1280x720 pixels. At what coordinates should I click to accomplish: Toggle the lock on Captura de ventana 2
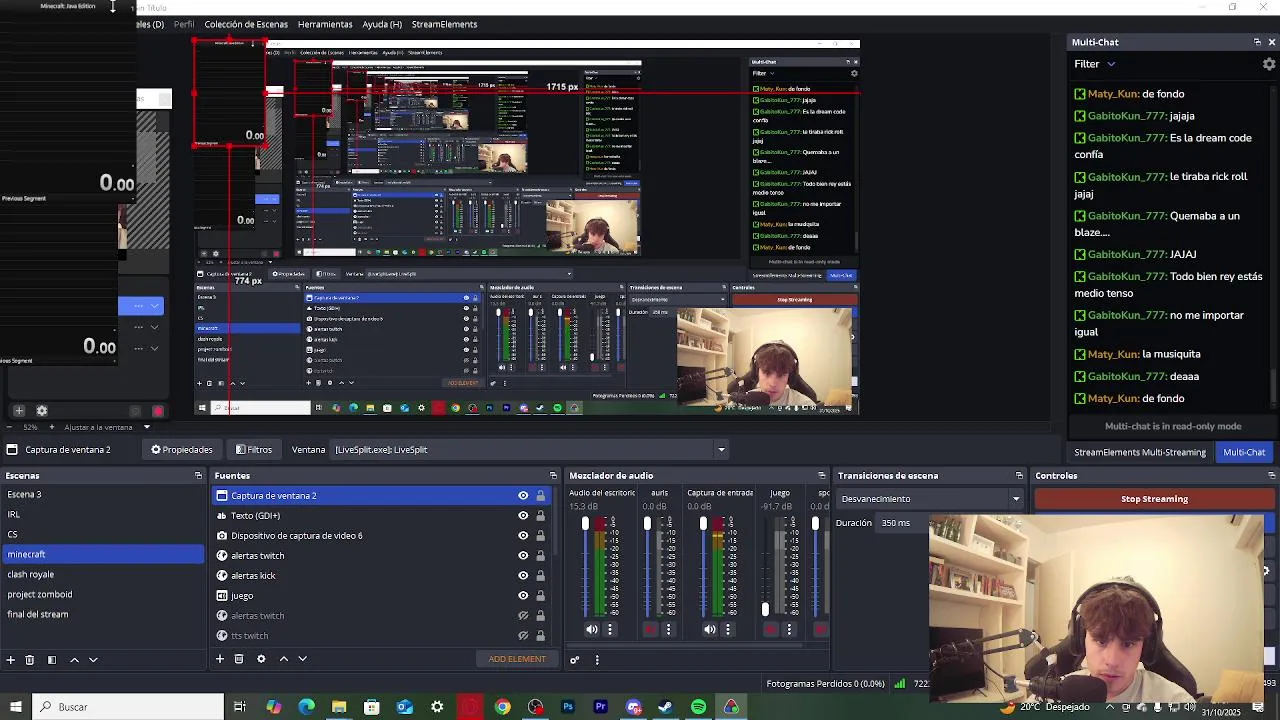(541, 496)
